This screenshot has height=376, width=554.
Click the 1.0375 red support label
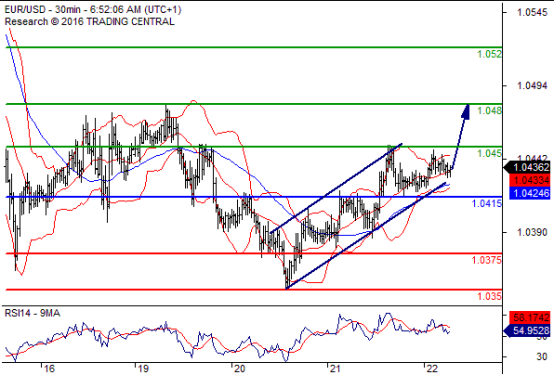click(x=487, y=260)
